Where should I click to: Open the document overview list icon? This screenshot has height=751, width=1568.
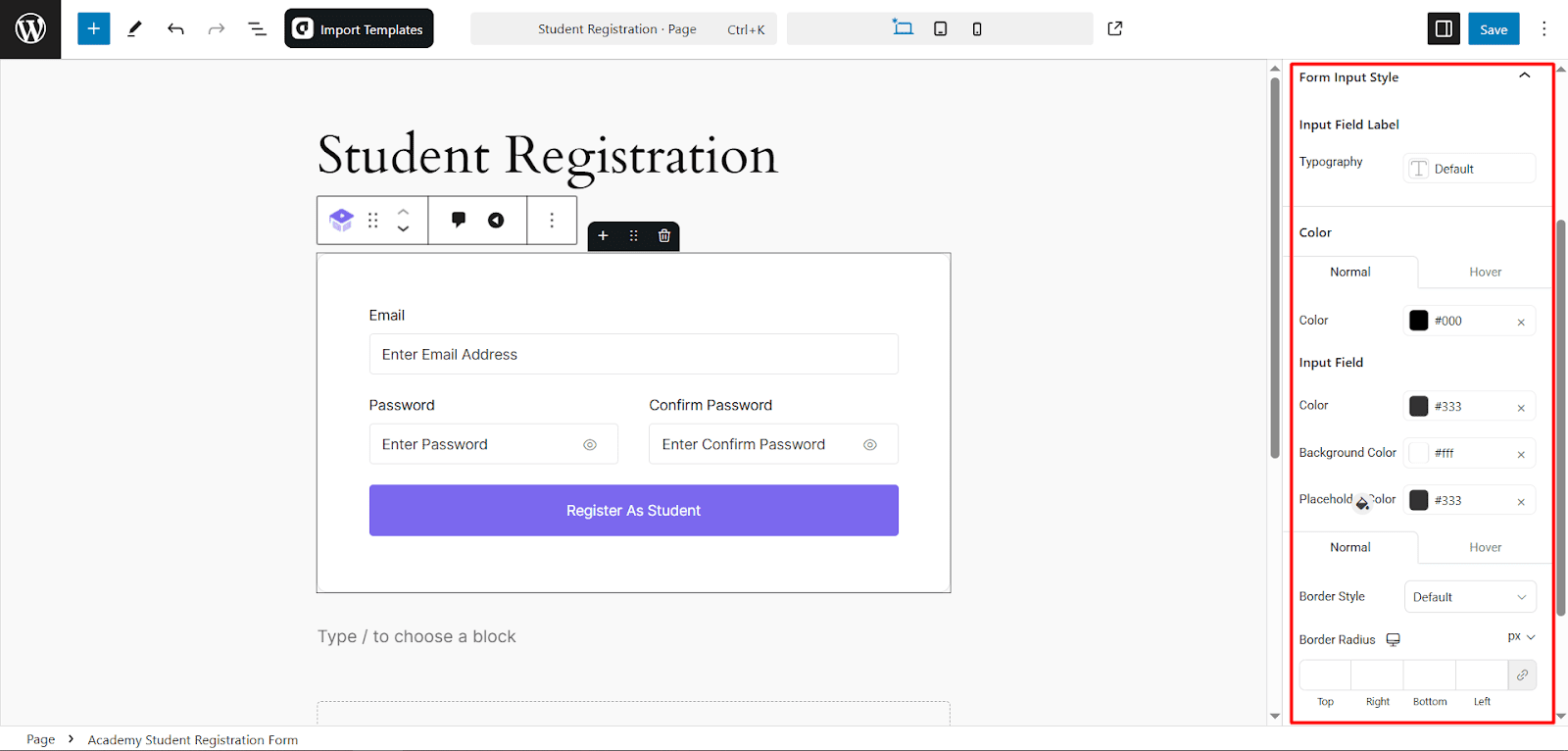click(x=257, y=29)
